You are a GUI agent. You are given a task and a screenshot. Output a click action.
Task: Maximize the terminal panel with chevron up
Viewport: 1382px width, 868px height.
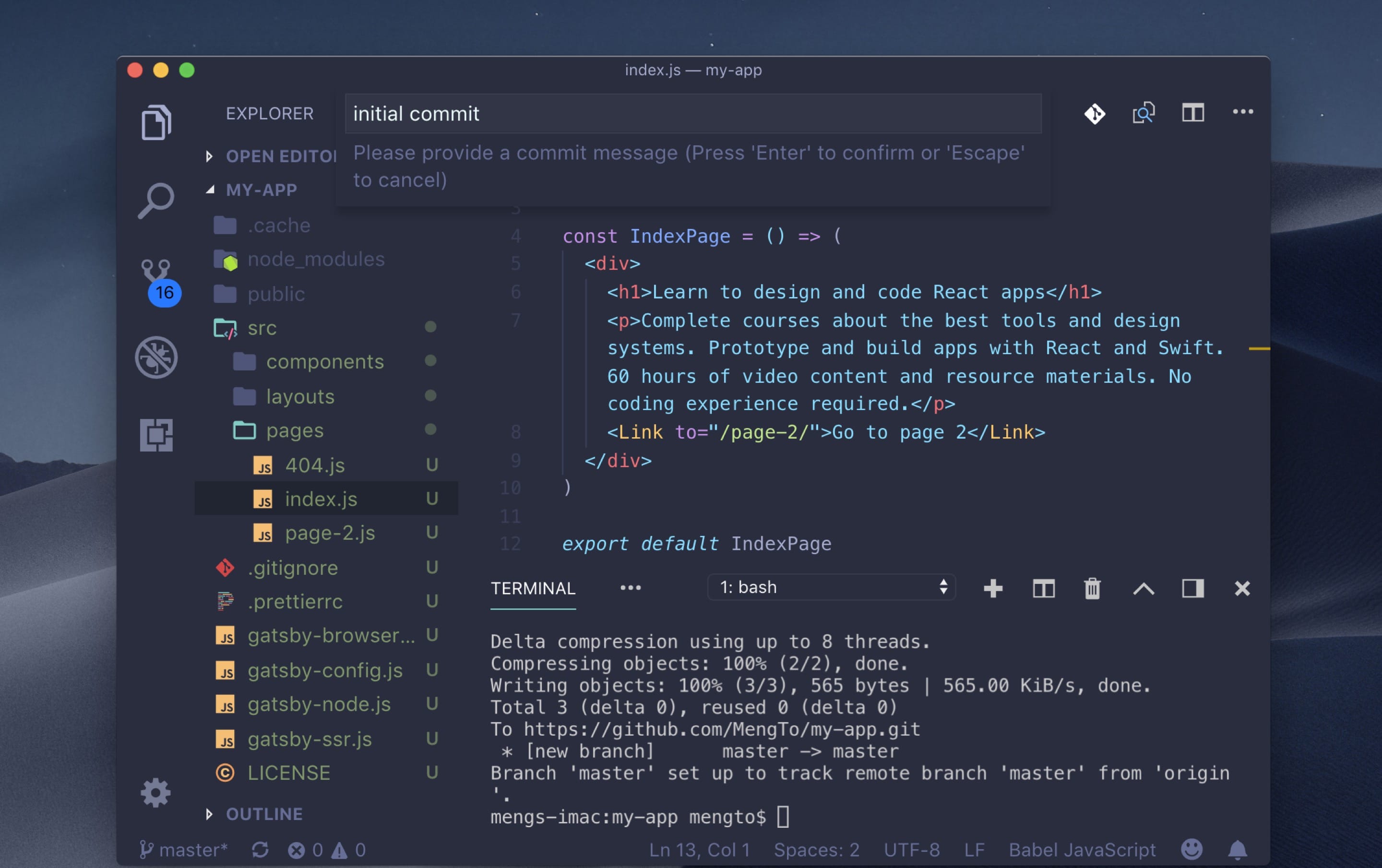point(1143,588)
